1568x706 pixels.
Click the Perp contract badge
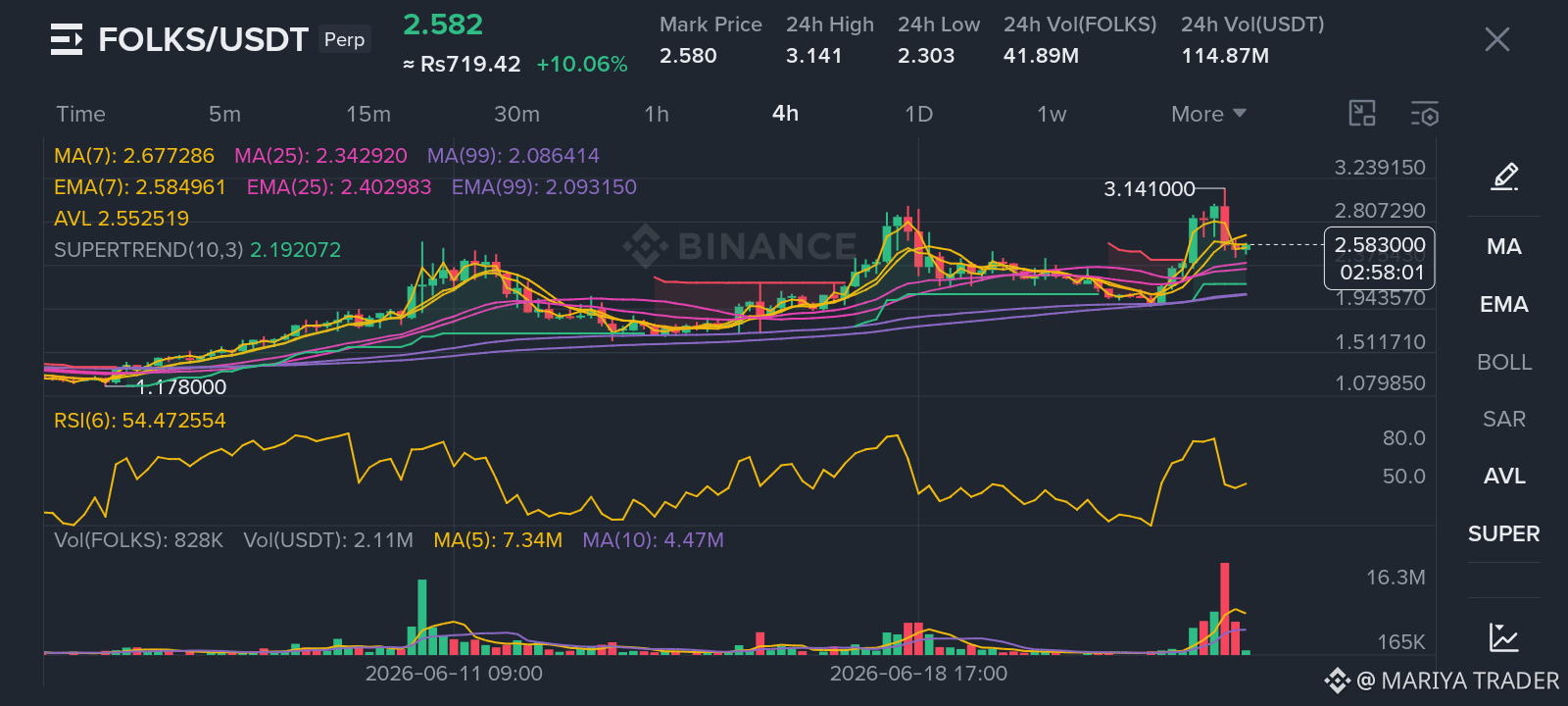(x=344, y=39)
